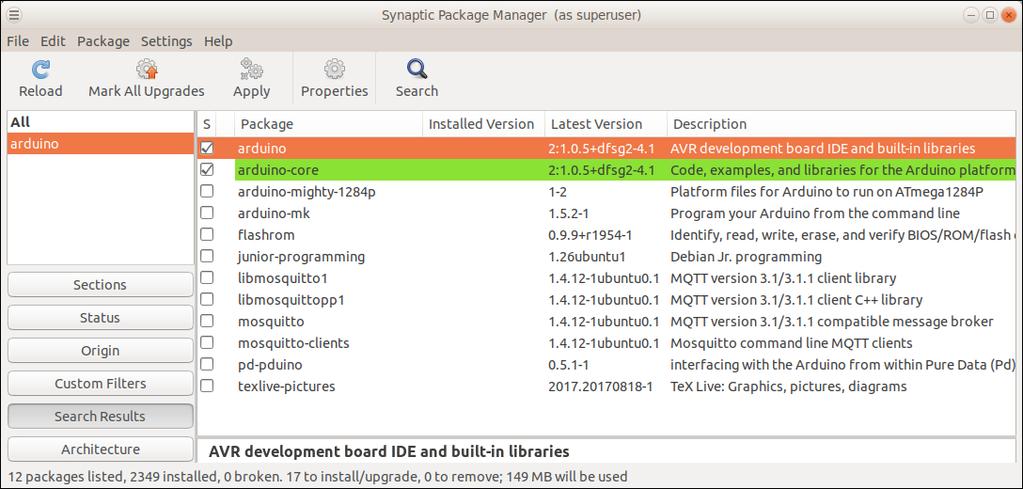The image size is (1023, 489).
Task: Mark the flashrom checkbox
Action: (207, 235)
